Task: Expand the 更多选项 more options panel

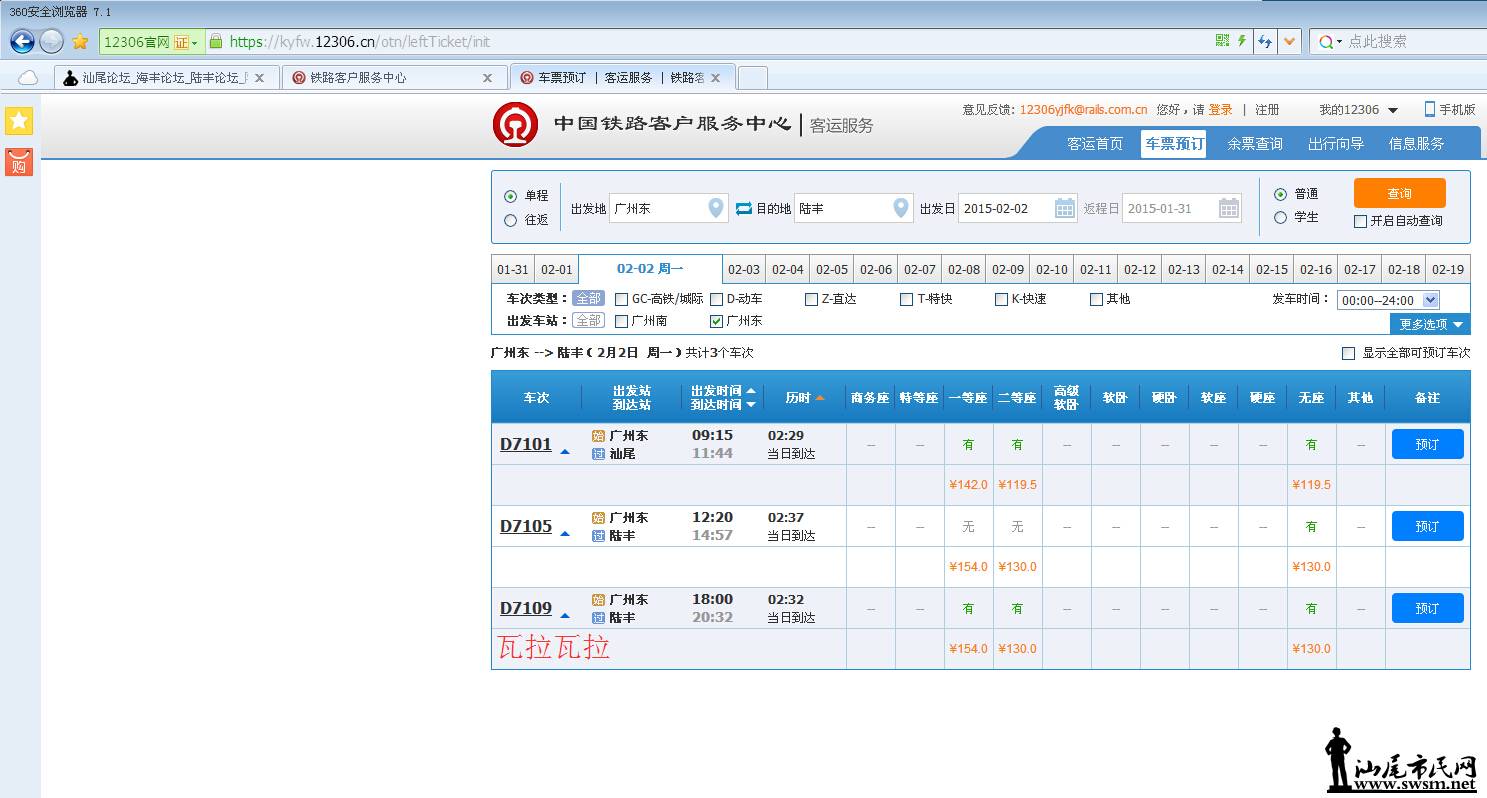Action: 1430,324
